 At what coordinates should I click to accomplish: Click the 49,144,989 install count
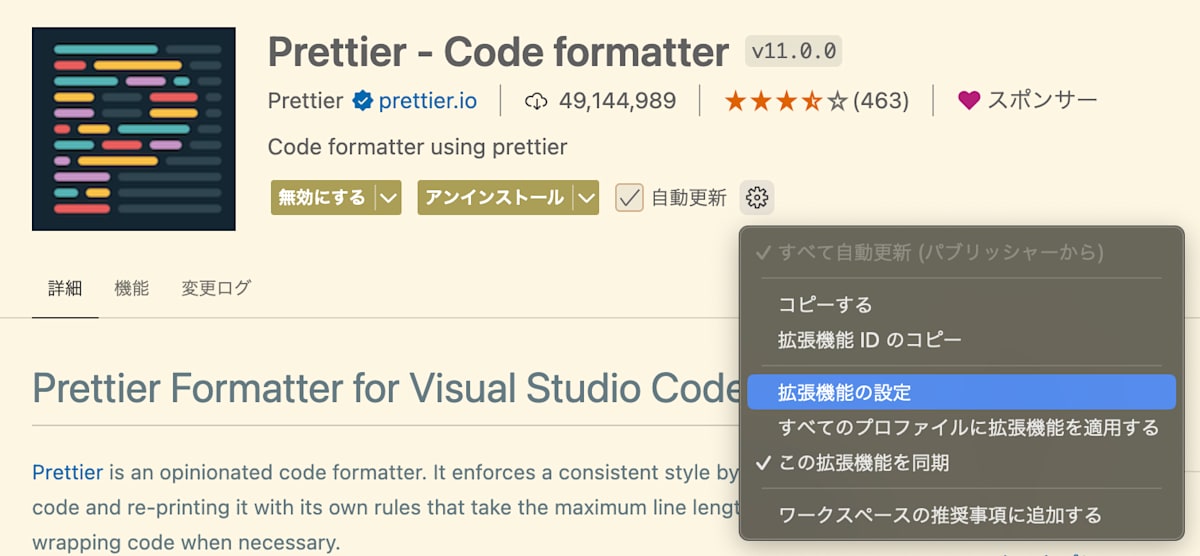(x=617, y=101)
